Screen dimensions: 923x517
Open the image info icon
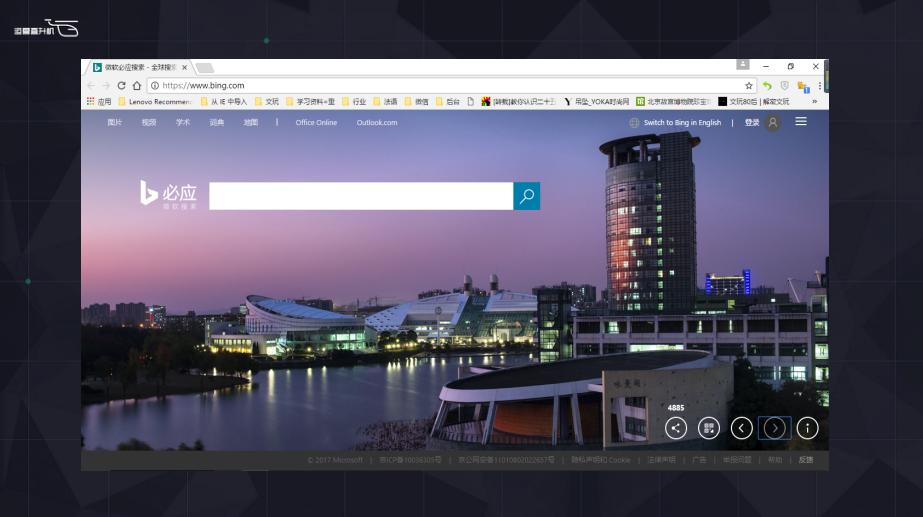808,428
